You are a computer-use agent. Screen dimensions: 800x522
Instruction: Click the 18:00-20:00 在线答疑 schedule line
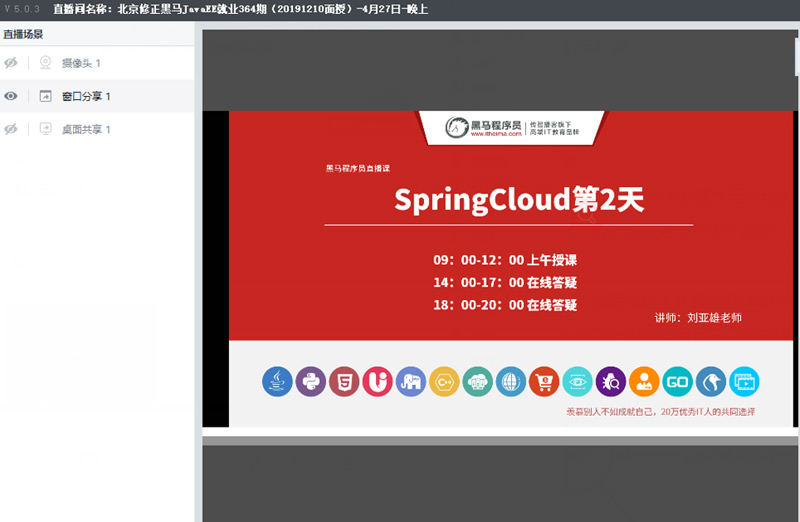tap(505, 305)
